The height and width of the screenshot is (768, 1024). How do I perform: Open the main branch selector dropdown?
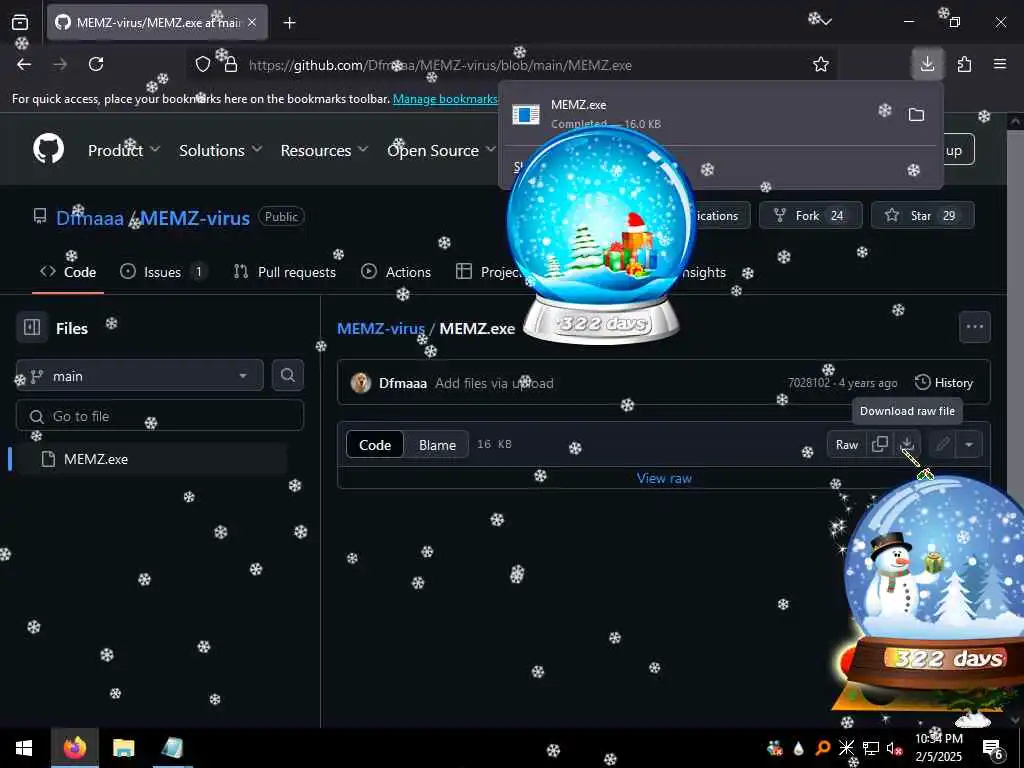pos(140,376)
